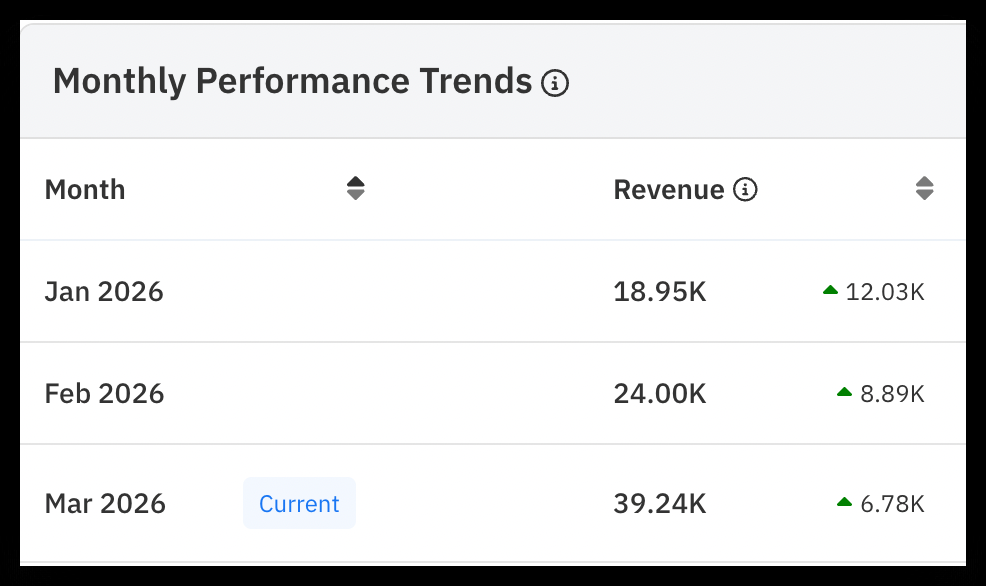Click the 8.89K change value
Image resolution: width=986 pixels, height=586 pixels.
coord(892,393)
